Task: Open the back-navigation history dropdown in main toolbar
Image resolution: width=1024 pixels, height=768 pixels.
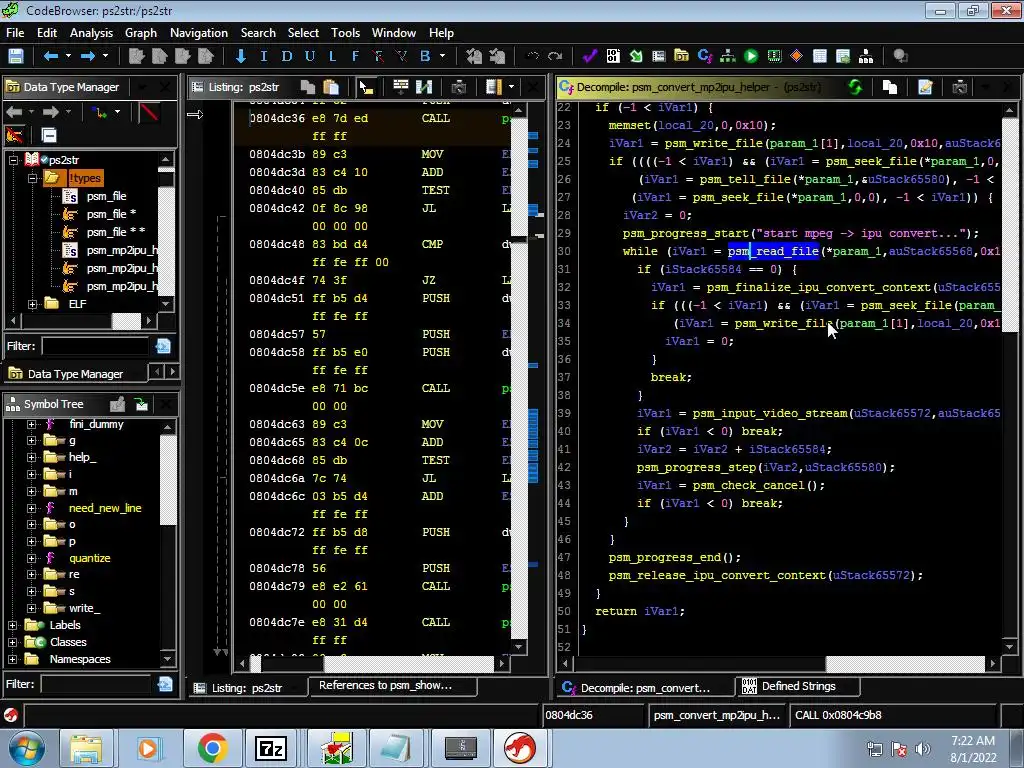Action: tap(69, 56)
